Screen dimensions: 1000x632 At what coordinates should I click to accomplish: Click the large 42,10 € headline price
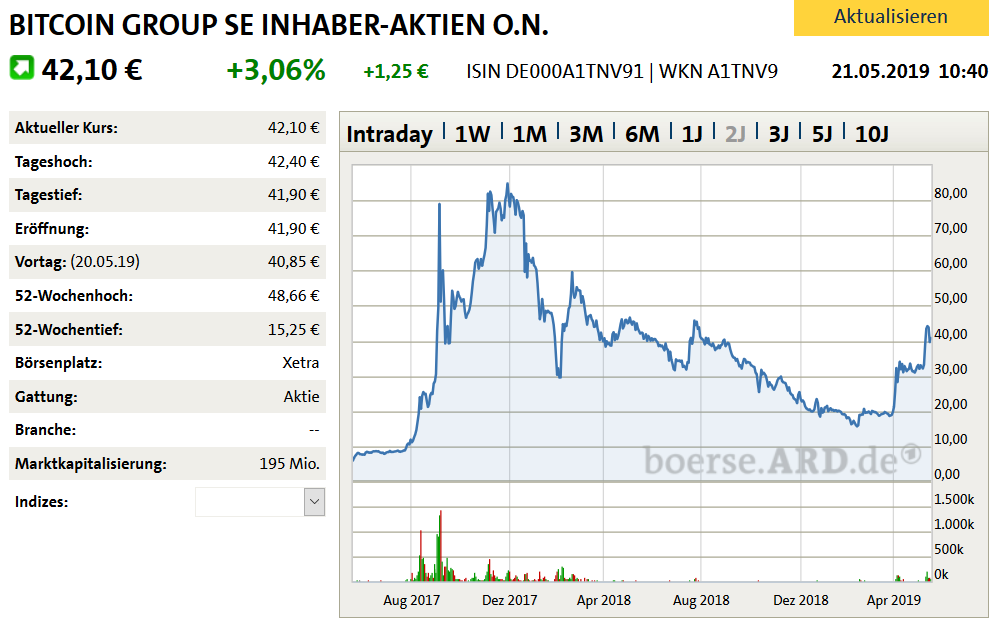92,70
